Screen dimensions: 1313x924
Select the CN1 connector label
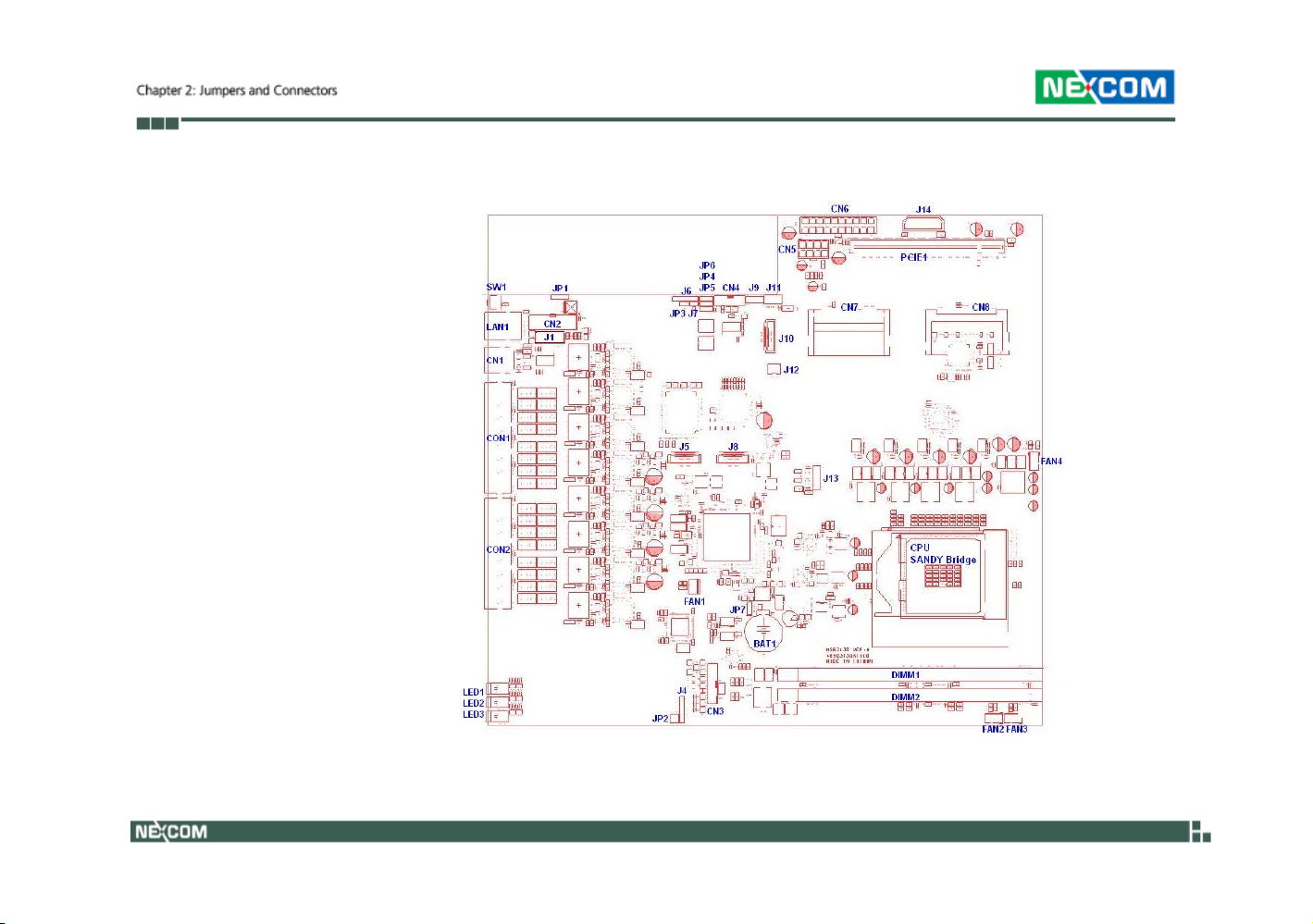coord(495,361)
